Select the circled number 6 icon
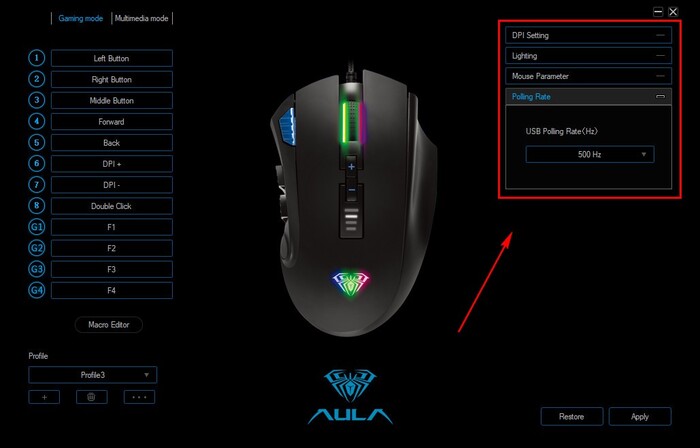This screenshot has height=448, width=700. (37, 163)
